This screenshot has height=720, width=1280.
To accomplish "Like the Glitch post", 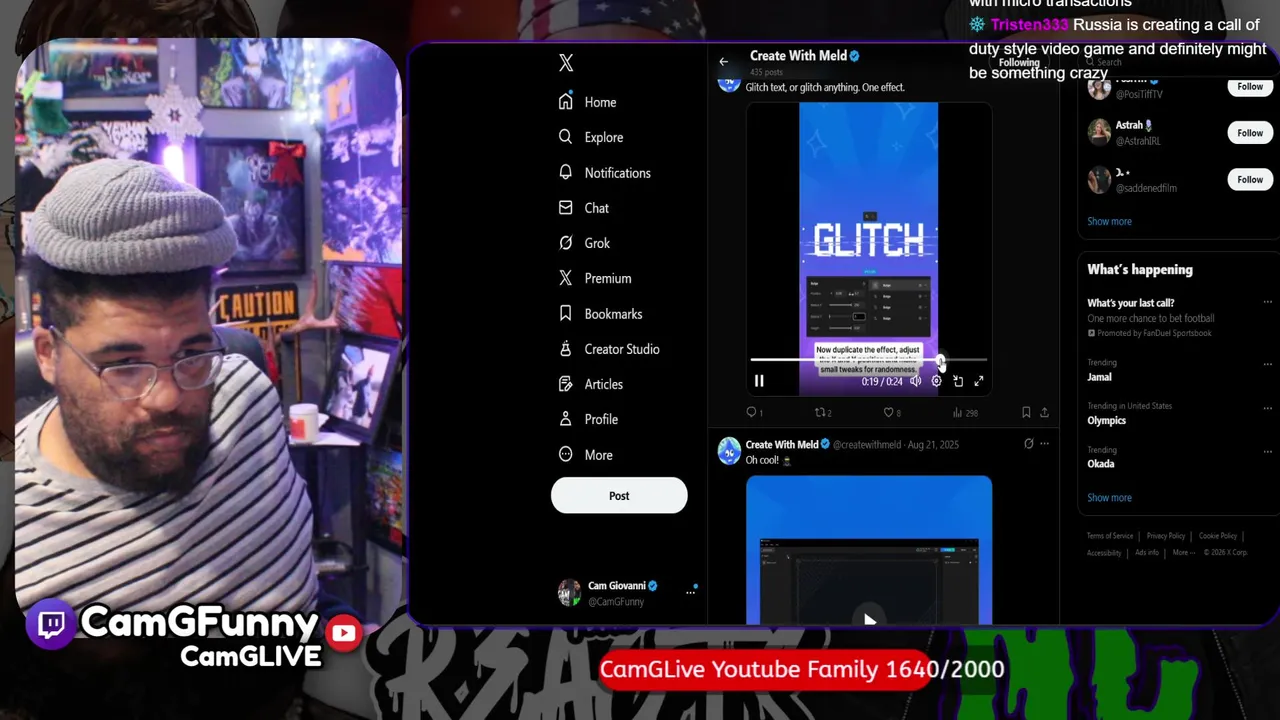I will click(891, 413).
